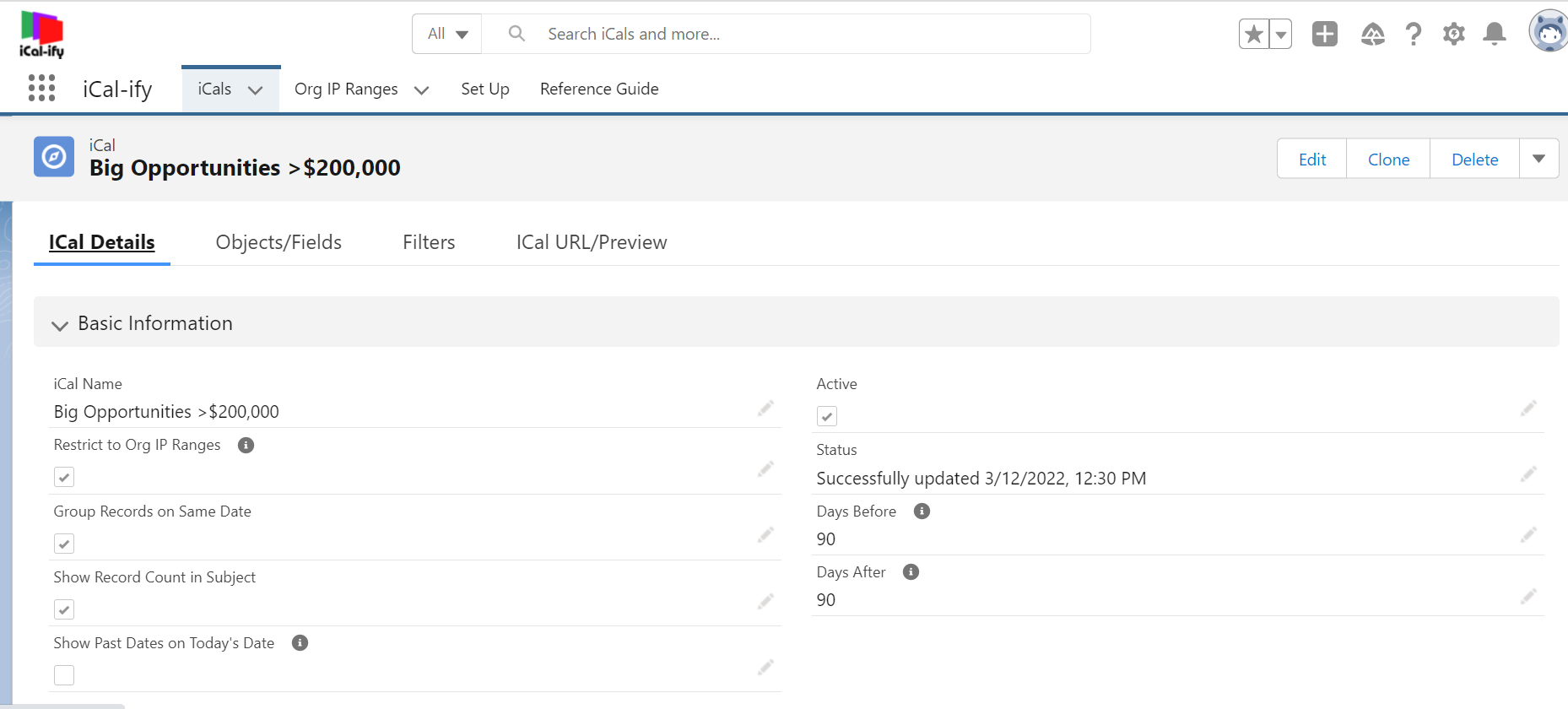Viewport: 1568px width, 709px height.
Task: Open the App Launcher grid icon
Action: point(41,88)
